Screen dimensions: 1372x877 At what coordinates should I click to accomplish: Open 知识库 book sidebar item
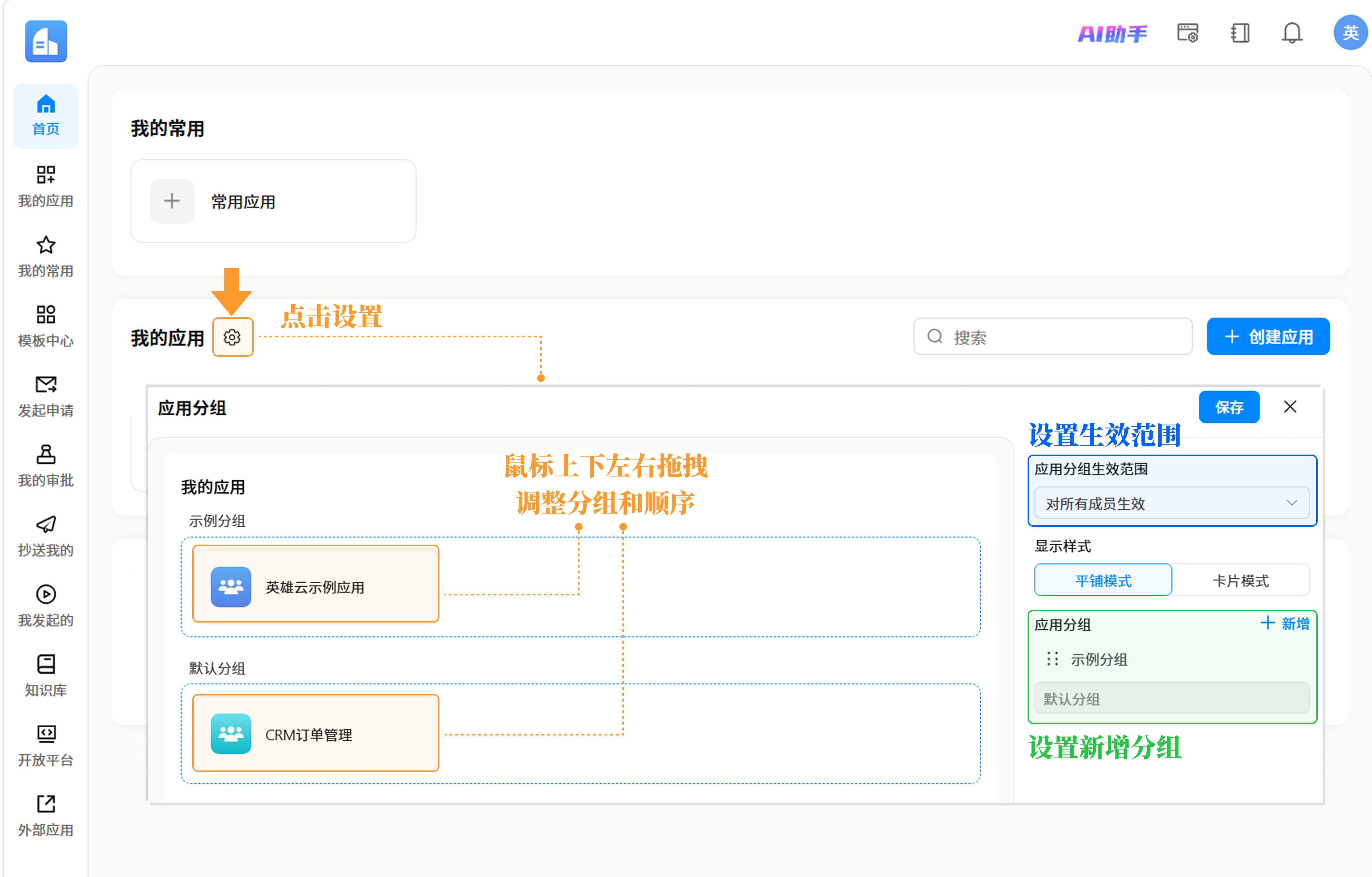[46, 676]
